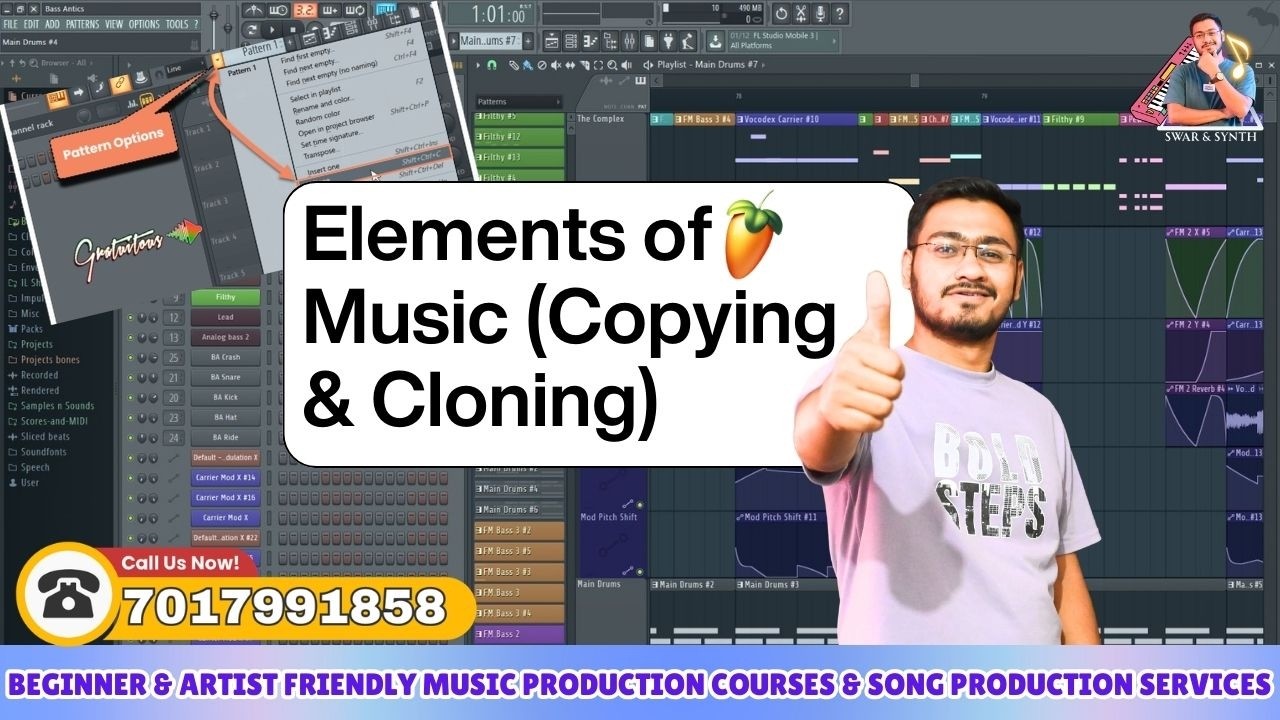Open the TOOLS menu

click(x=177, y=24)
